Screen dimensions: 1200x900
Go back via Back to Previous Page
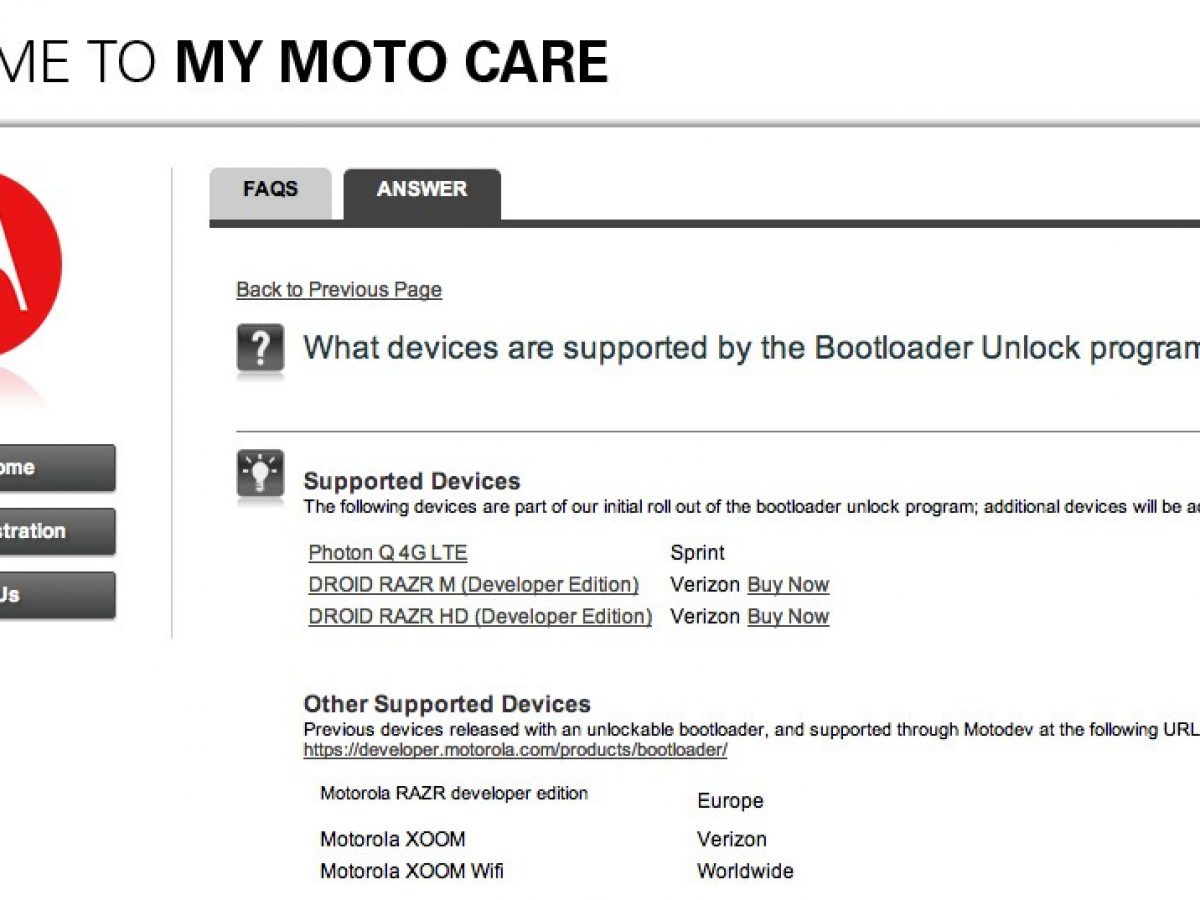coord(339,290)
